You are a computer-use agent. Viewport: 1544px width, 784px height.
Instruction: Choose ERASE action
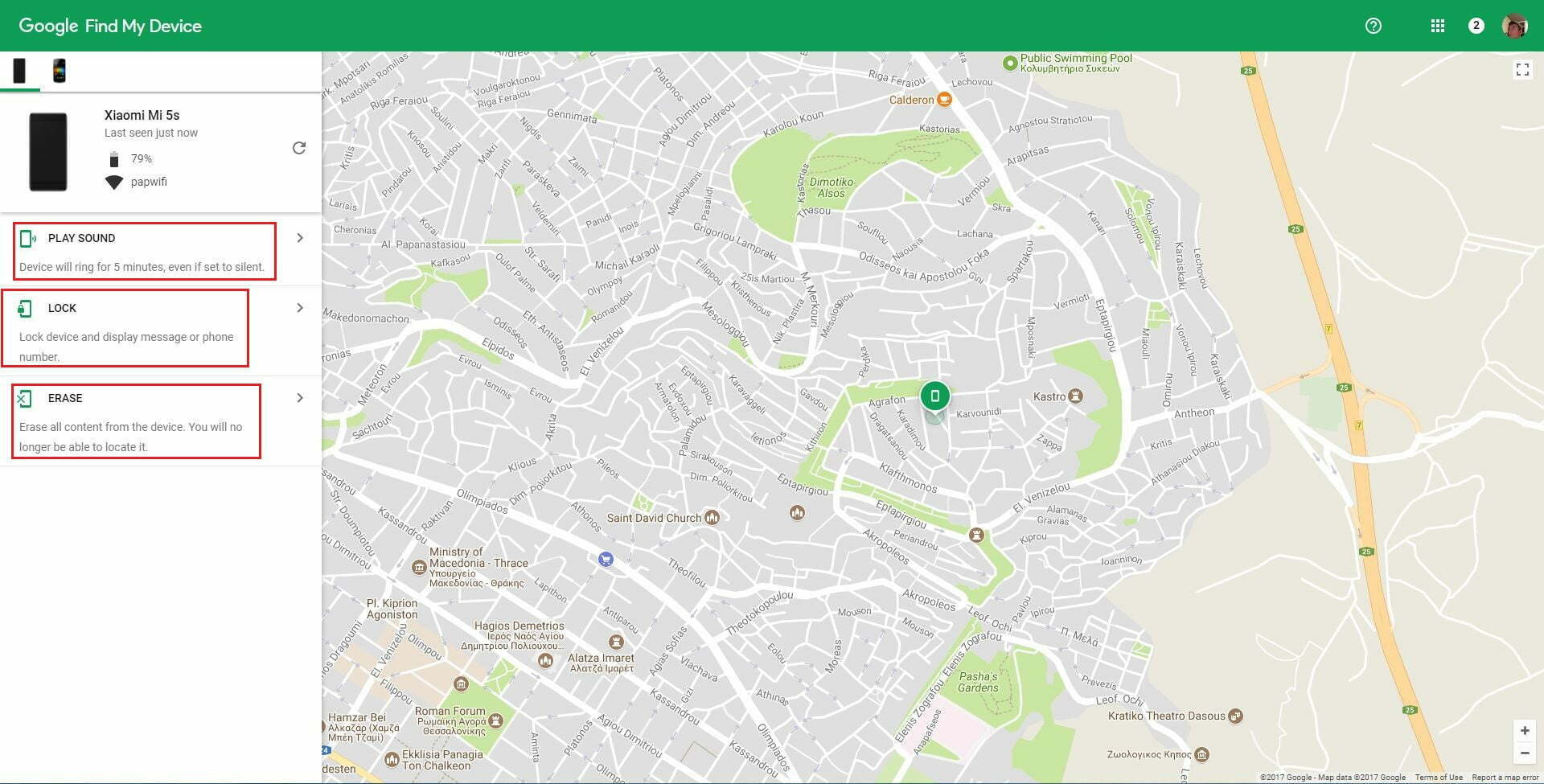click(65, 398)
